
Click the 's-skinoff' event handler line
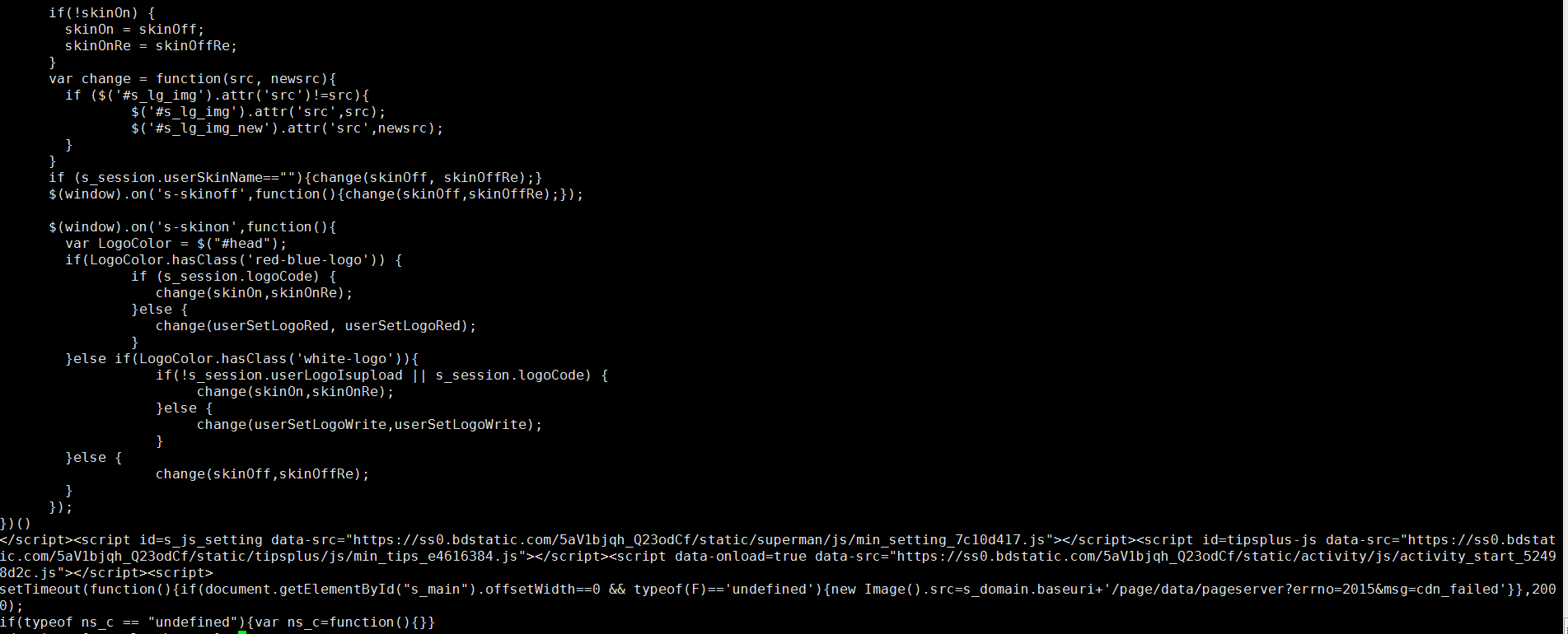[x=316, y=194]
